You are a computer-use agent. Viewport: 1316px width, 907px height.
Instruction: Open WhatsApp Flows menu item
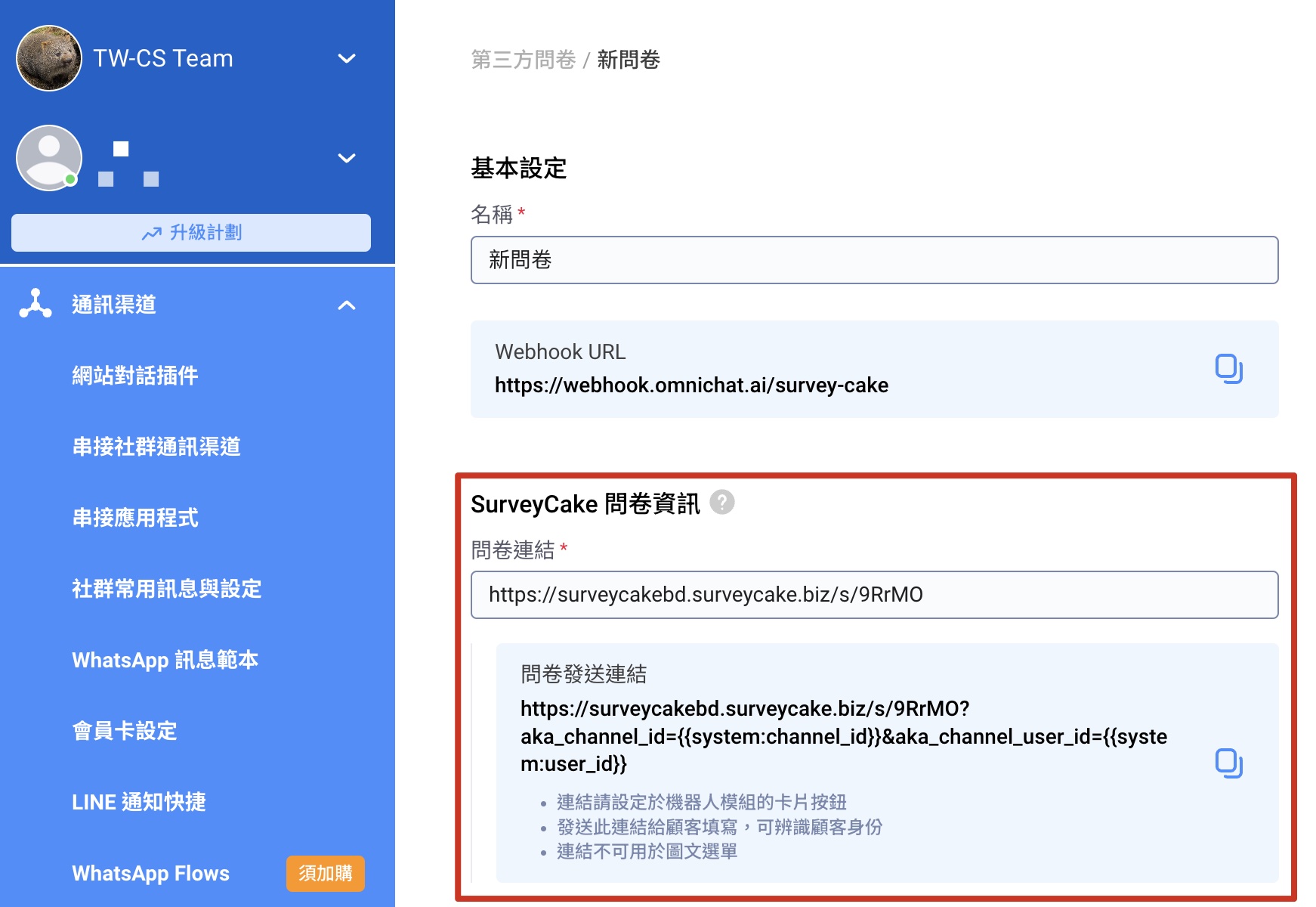[x=151, y=873]
